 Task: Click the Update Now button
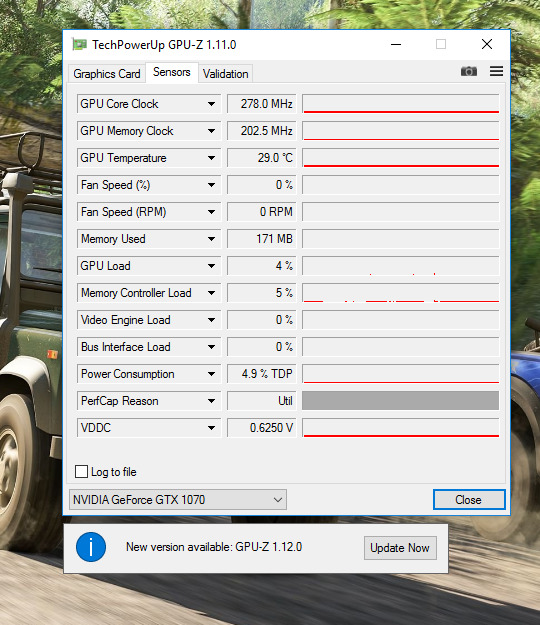click(400, 548)
